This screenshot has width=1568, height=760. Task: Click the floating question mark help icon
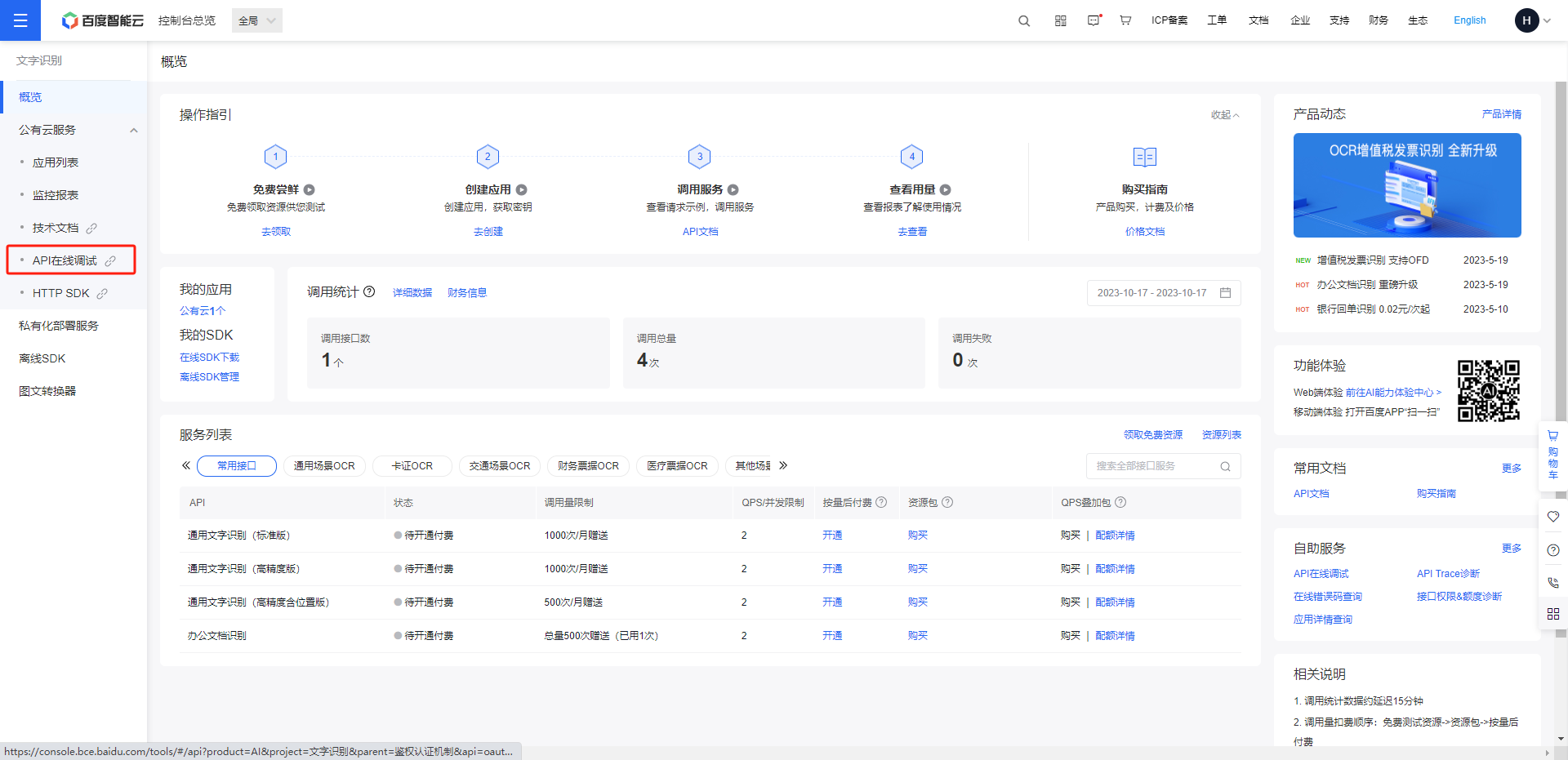[1553, 550]
